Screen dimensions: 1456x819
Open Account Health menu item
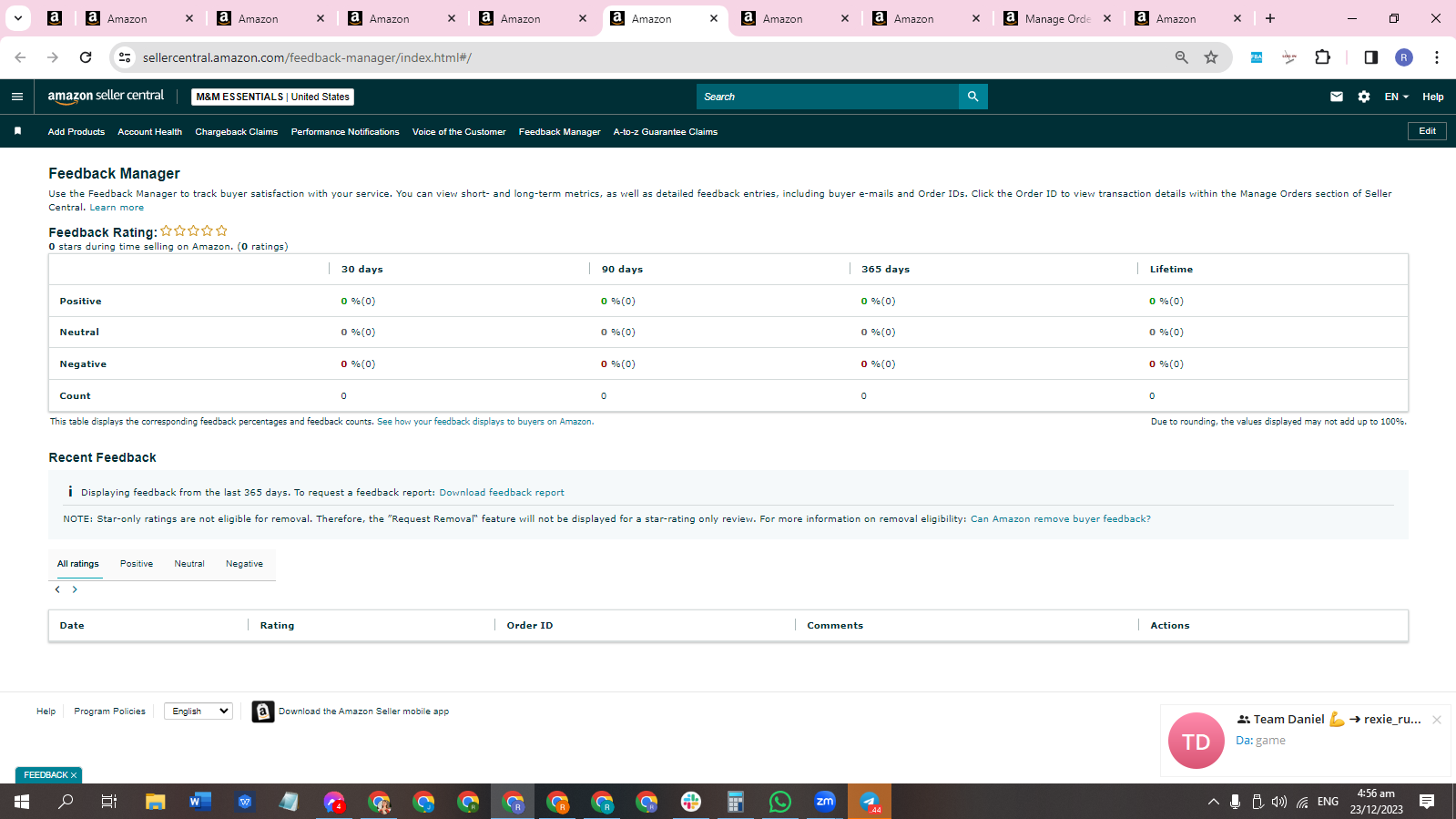(x=150, y=132)
